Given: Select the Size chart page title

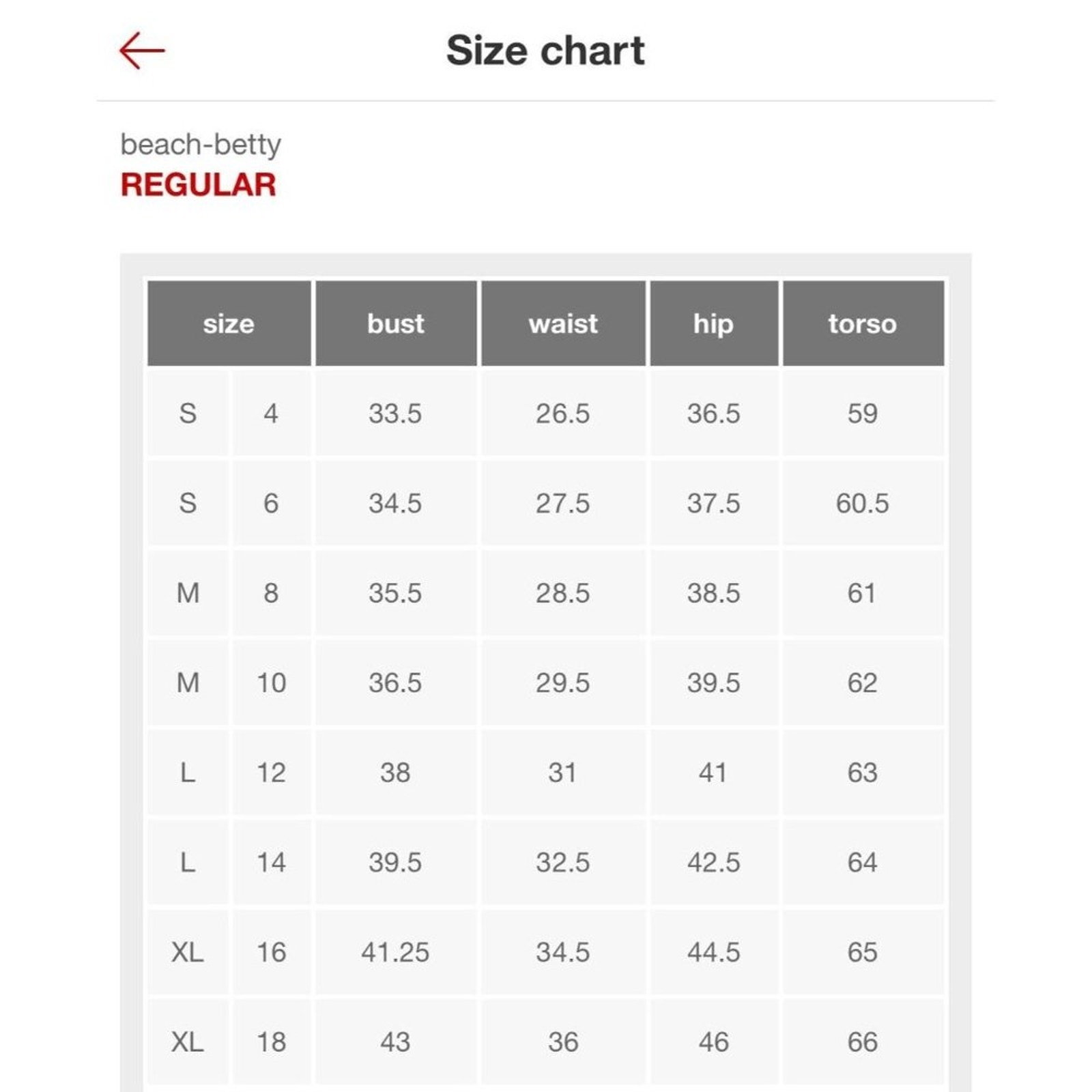Looking at the screenshot, I should (x=545, y=51).
